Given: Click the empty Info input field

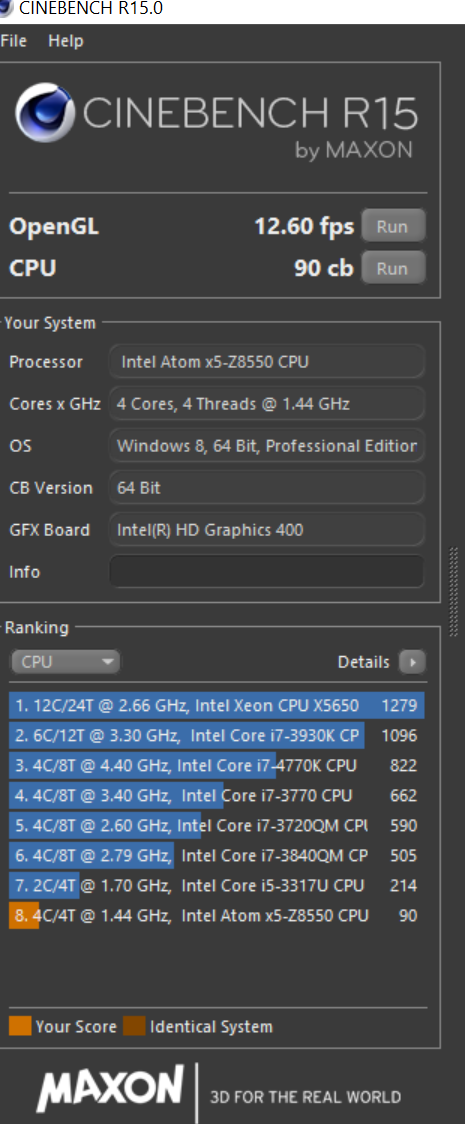Looking at the screenshot, I should pyautogui.click(x=267, y=571).
